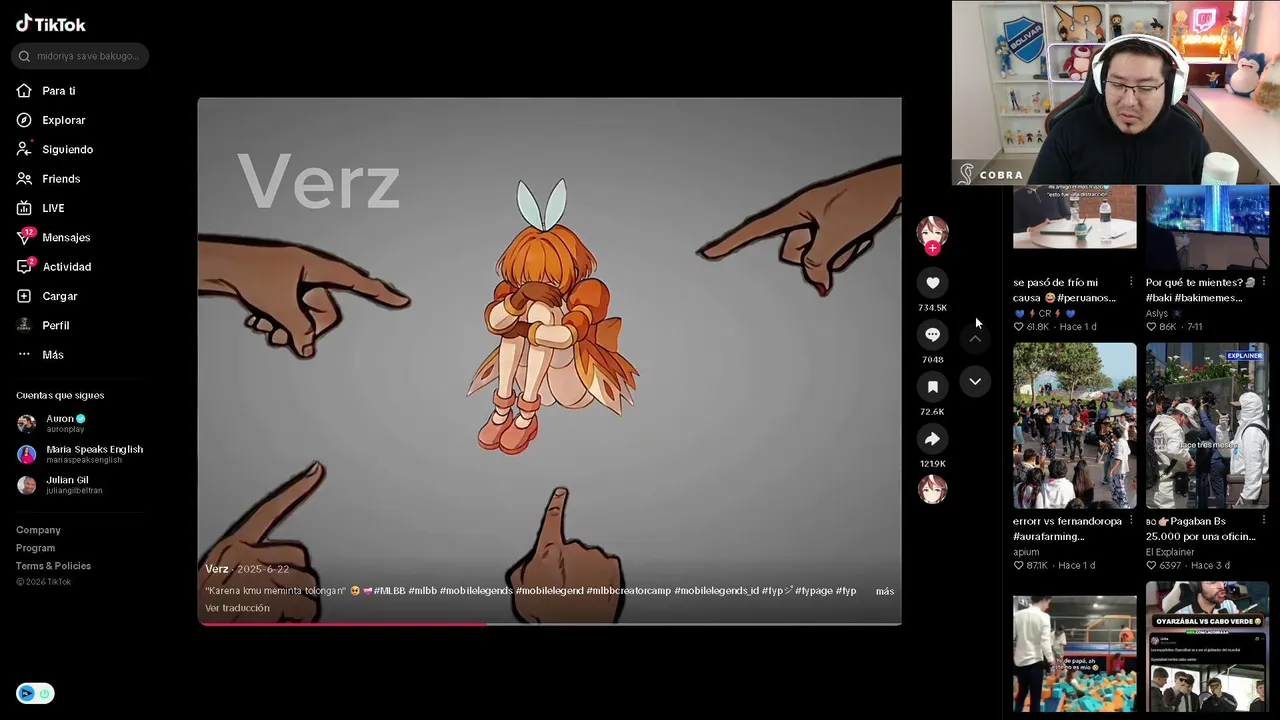
Task: Click the 'Cuentas que sigues' heading
Action: [60, 395]
